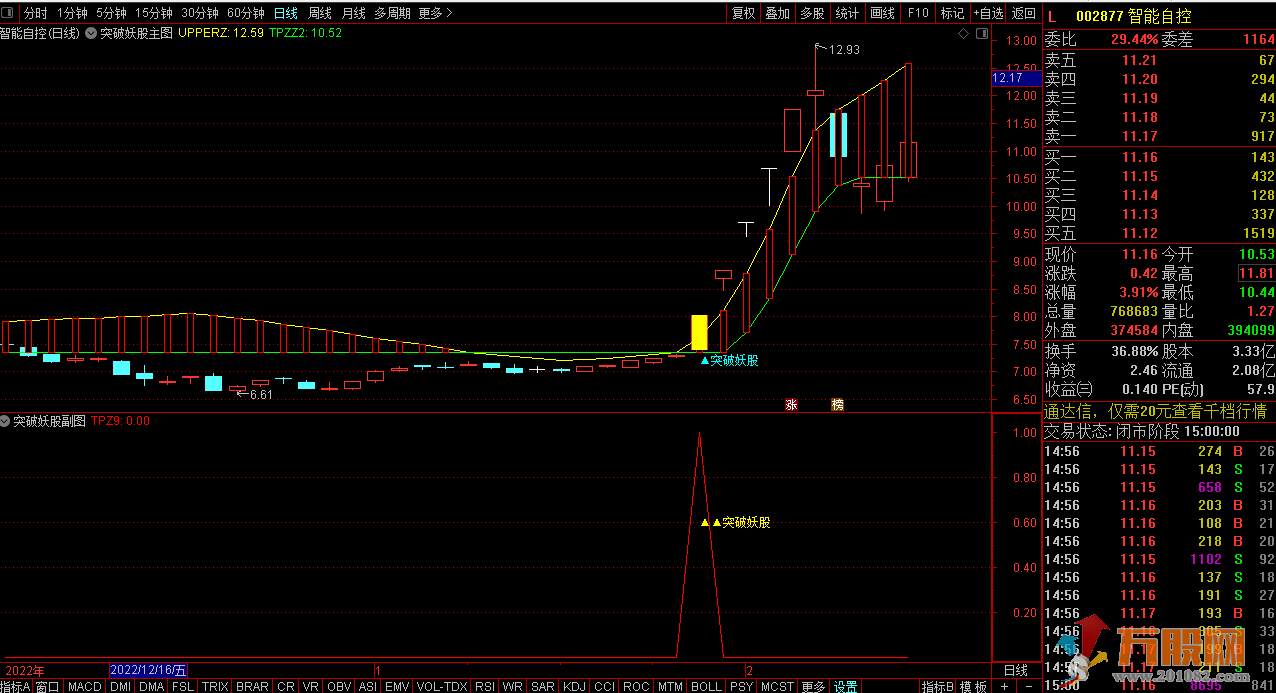Apply the KDJ indicator

[574, 687]
